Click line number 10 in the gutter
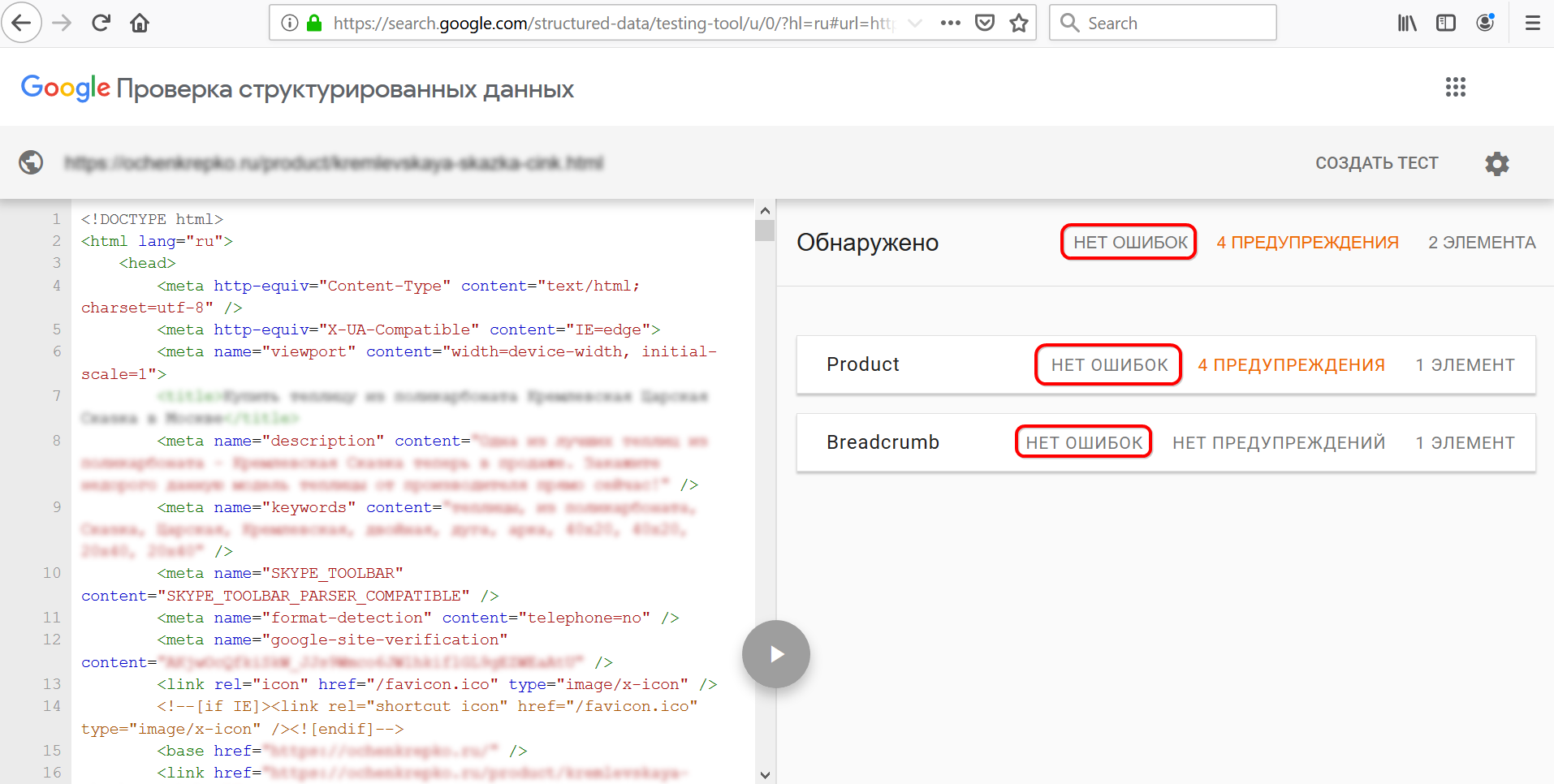1554x784 pixels. (x=52, y=573)
